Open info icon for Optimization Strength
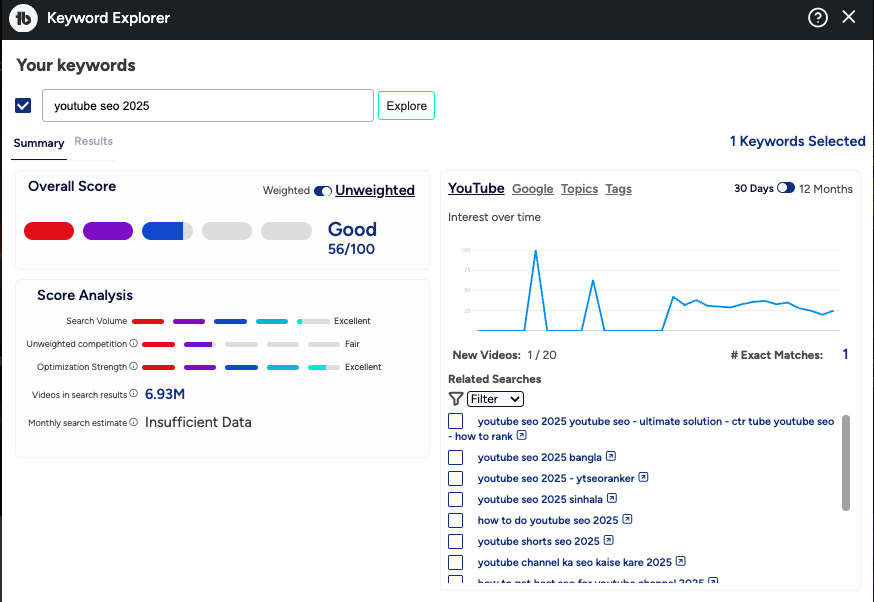Image resolution: width=874 pixels, height=602 pixels. click(x=133, y=366)
